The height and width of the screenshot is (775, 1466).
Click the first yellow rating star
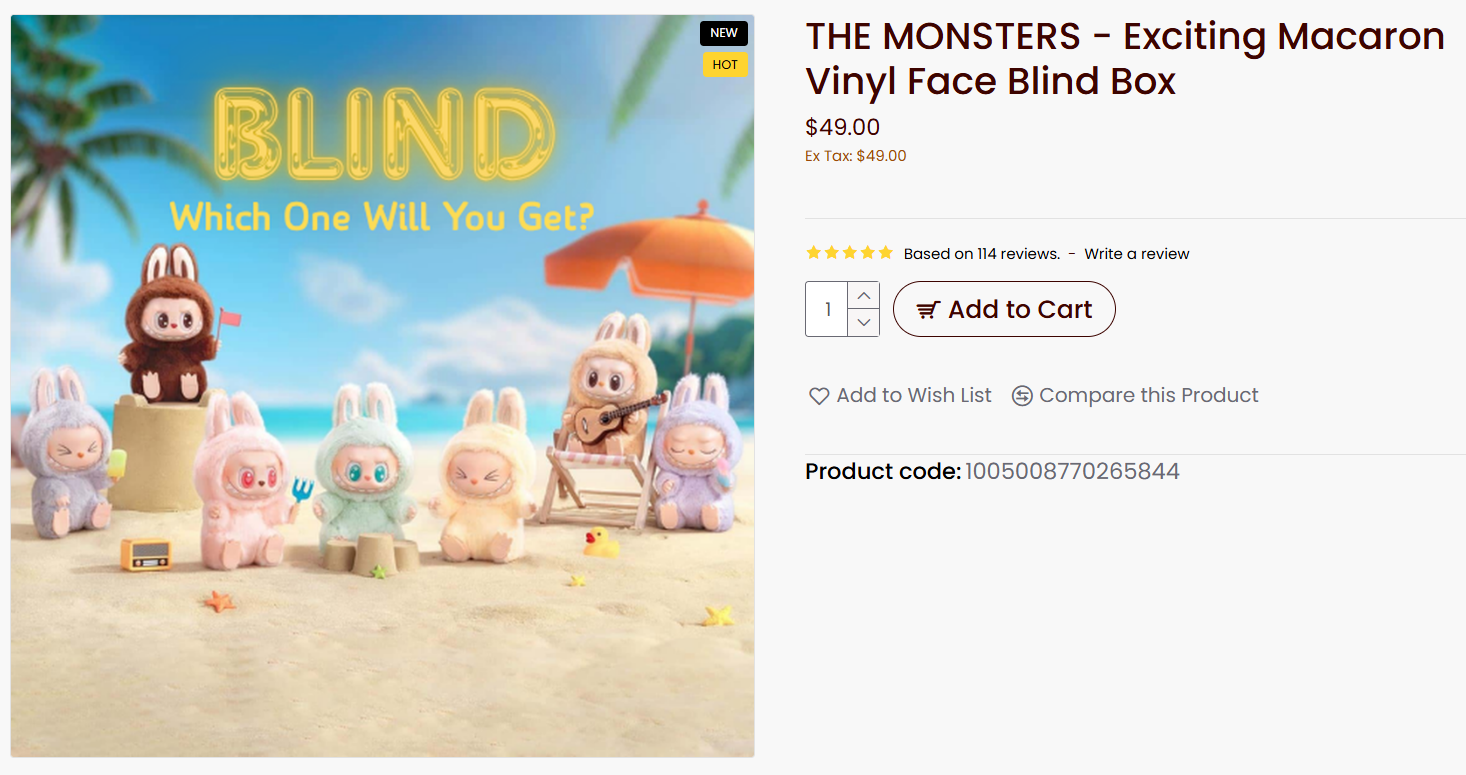(x=814, y=253)
